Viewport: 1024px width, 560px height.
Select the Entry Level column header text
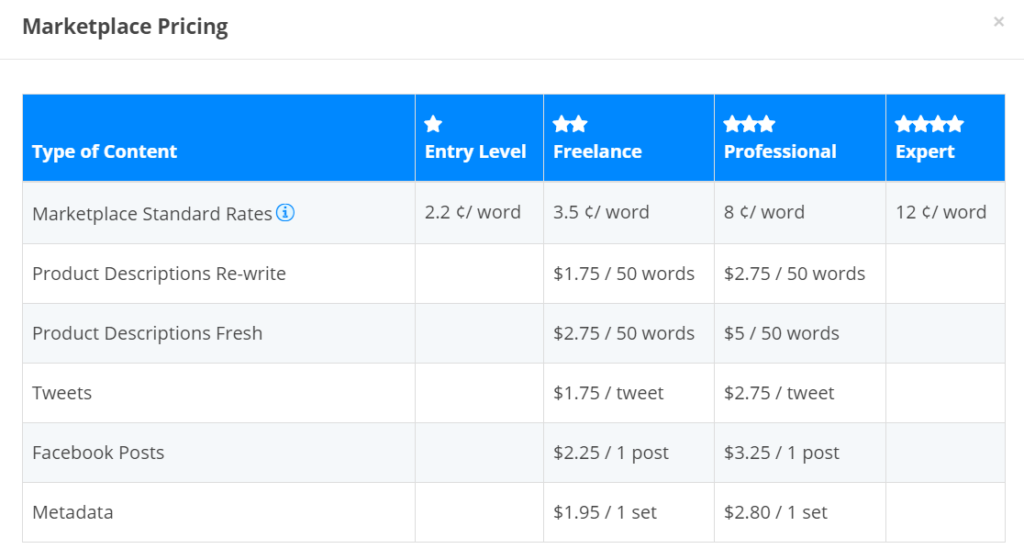tap(475, 151)
